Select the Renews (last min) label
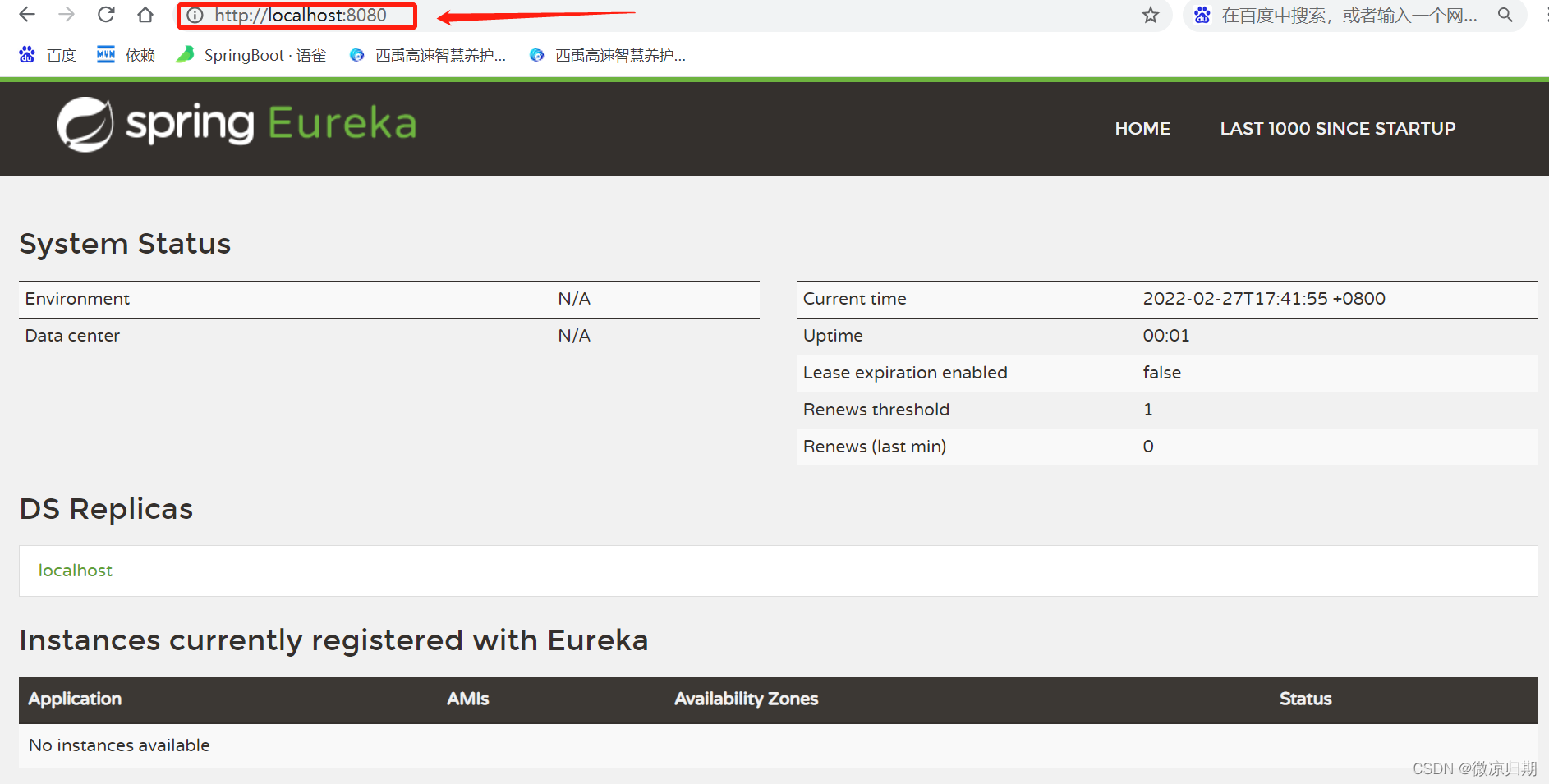The image size is (1549, 784). tap(875, 447)
